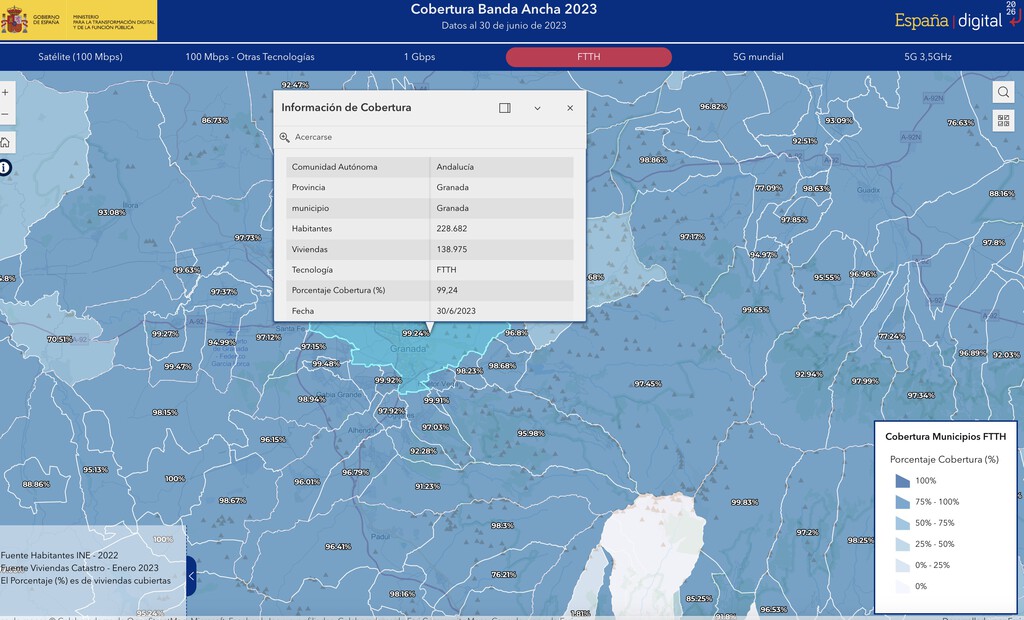Click the 75% - 100% legend swatch
This screenshot has height=620, width=1024.
click(x=903, y=502)
